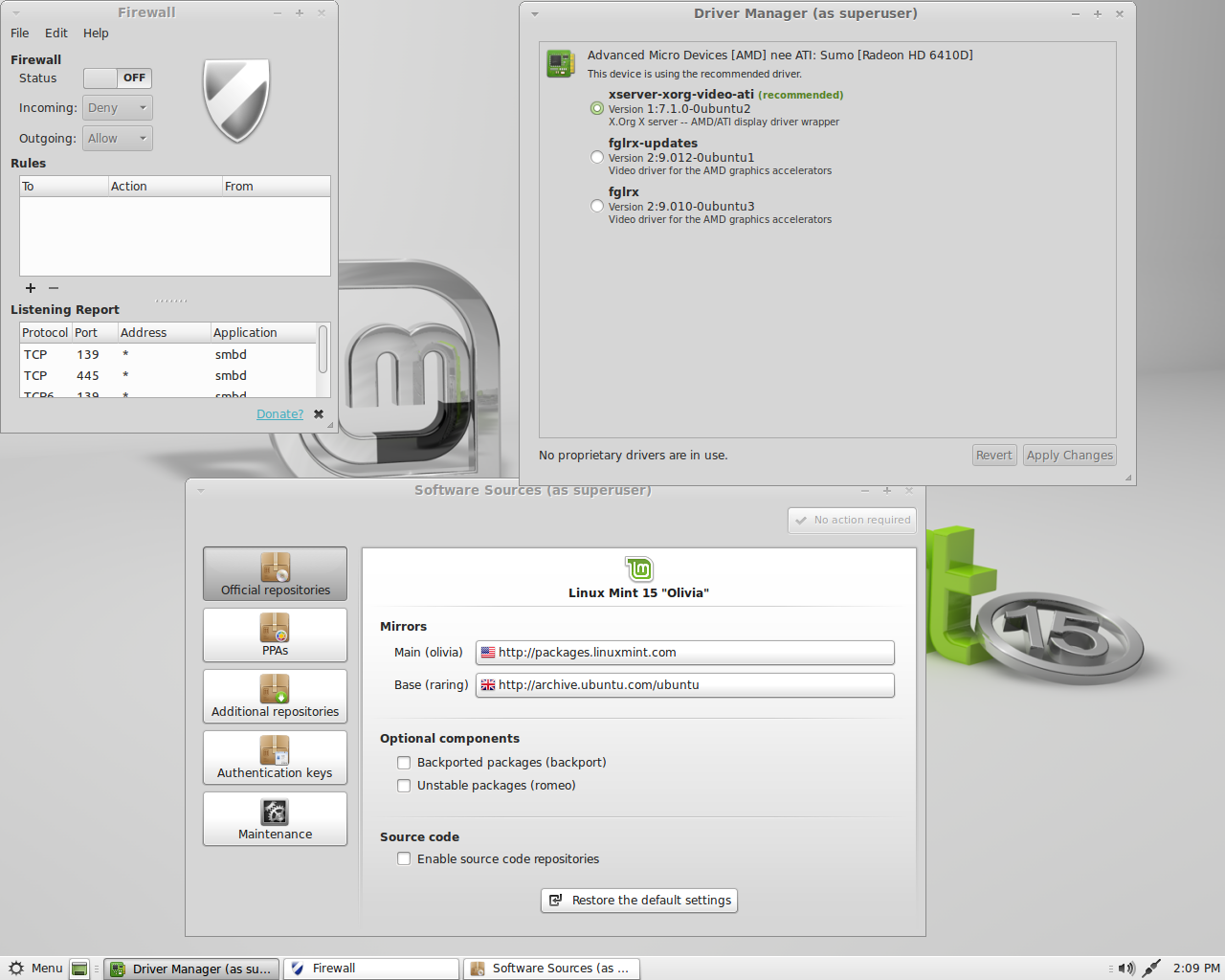Open the Firewall Help menu

point(96,33)
